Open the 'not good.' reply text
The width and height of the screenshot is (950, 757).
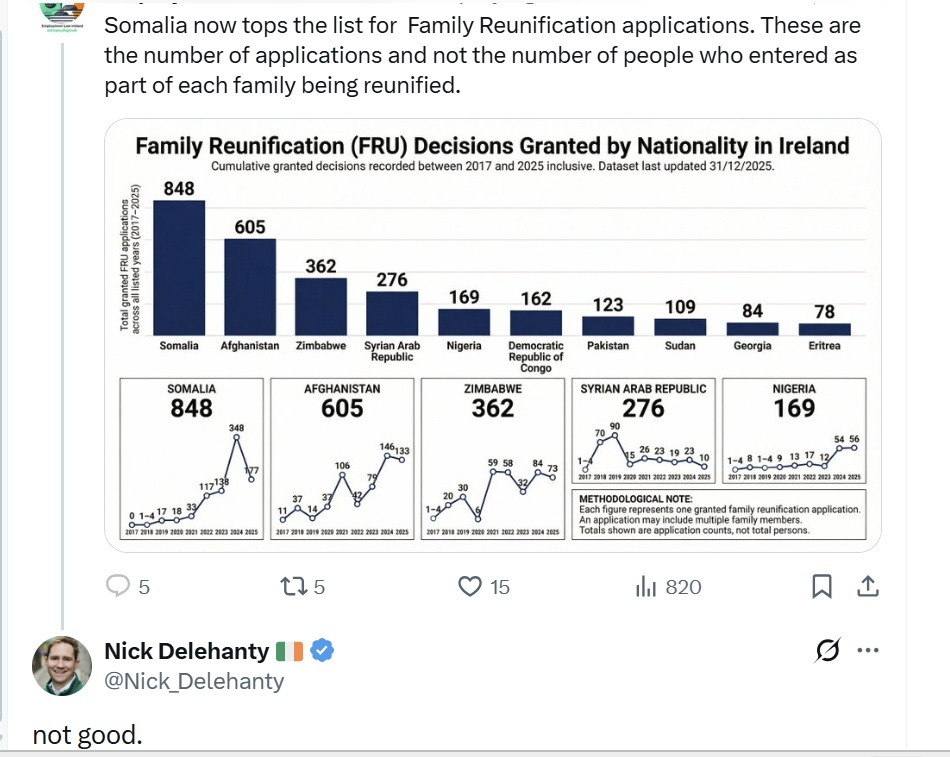click(88, 735)
